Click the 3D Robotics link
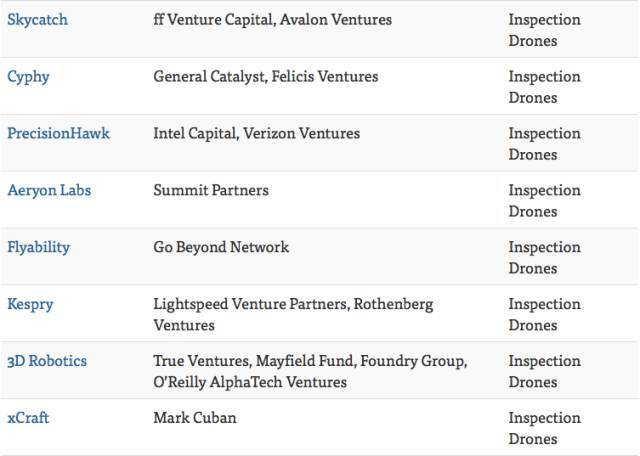 (x=47, y=361)
